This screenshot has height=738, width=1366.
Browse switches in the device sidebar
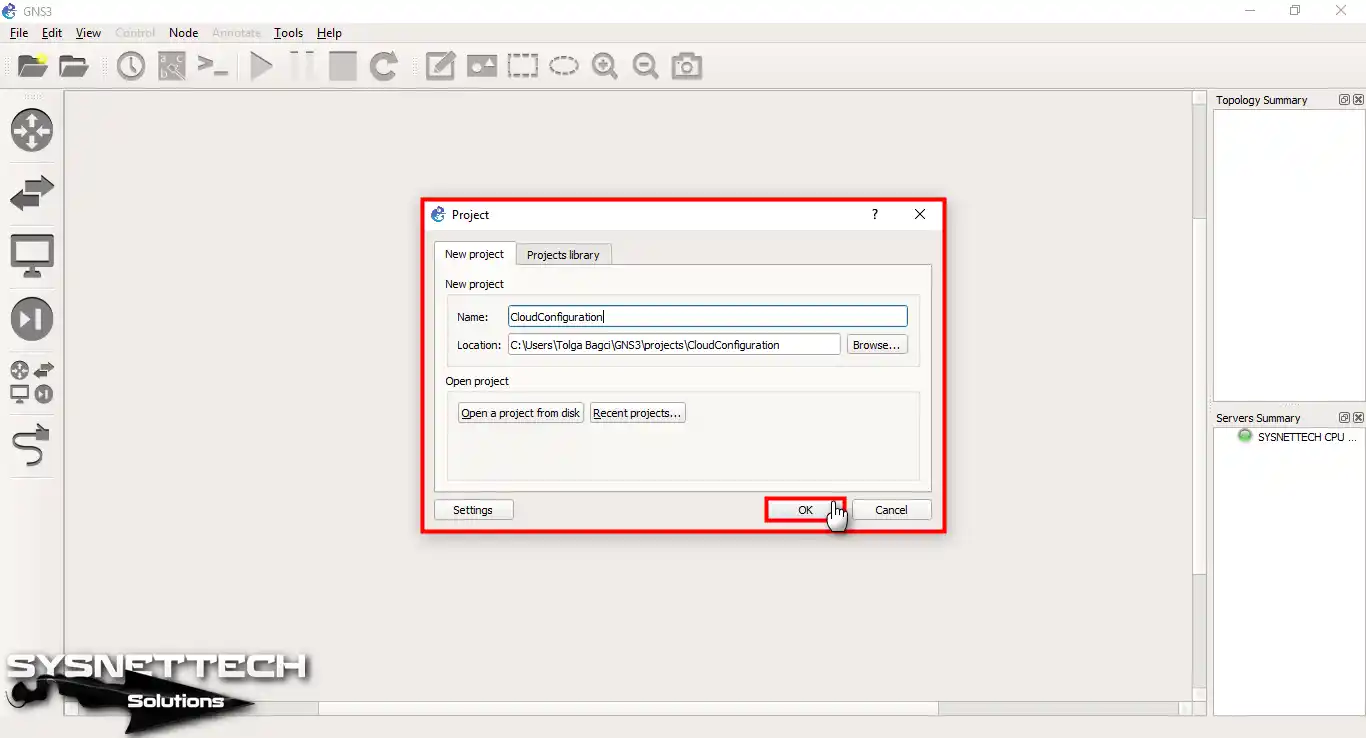(32, 193)
